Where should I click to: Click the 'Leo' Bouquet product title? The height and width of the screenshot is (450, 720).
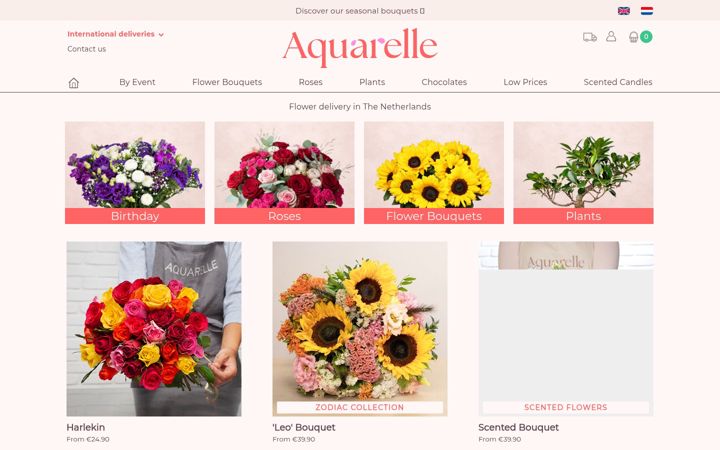pyautogui.click(x=304, y=428)
